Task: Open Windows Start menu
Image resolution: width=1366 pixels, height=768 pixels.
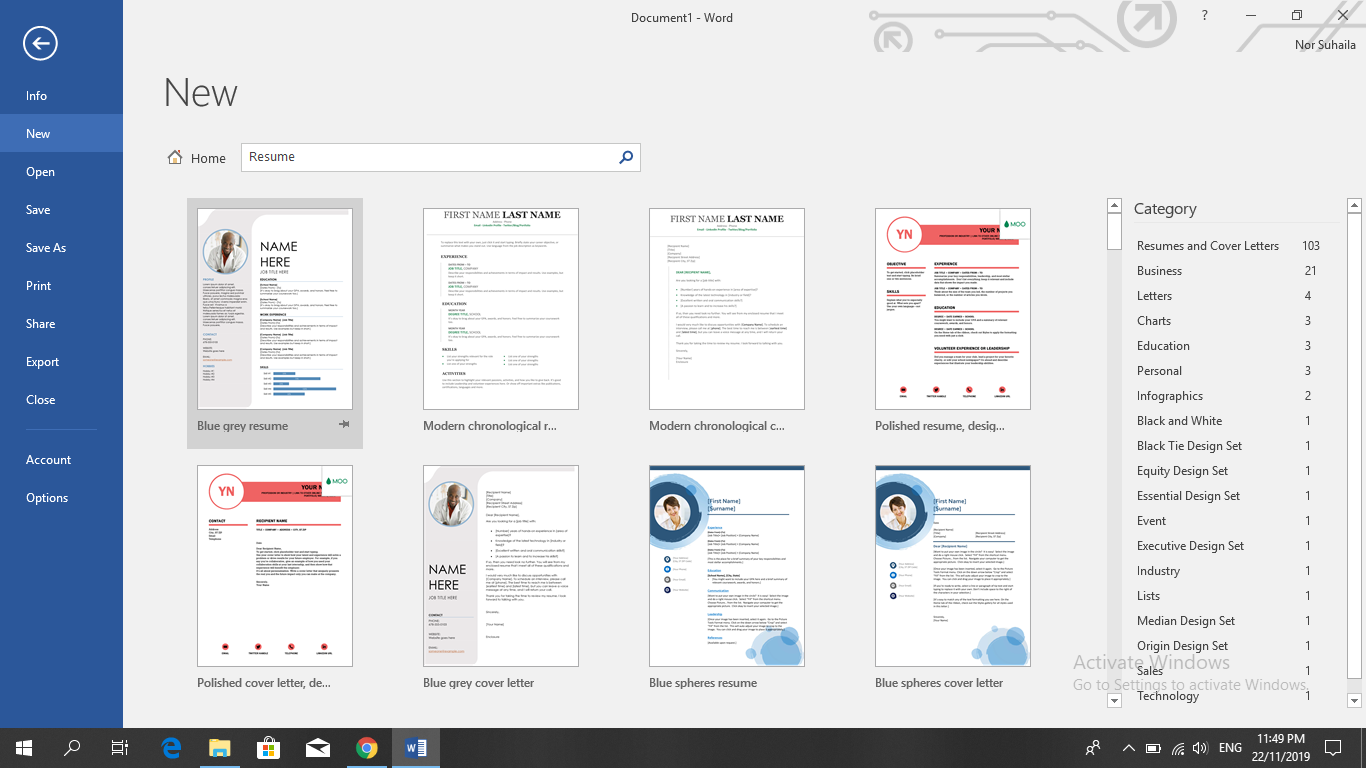Action: pos(24,748)
